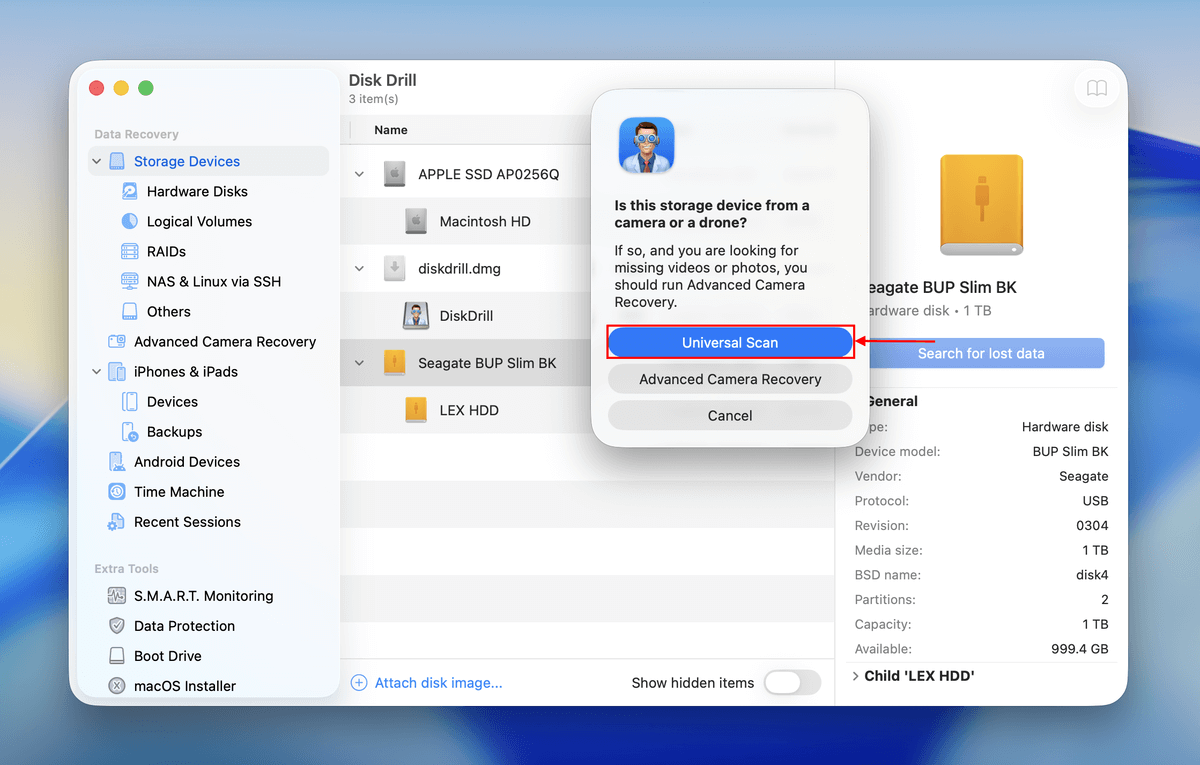Open NAS & Linux via SSH
The width and height of the screenshot is (1200, 765).
point(207,281)
